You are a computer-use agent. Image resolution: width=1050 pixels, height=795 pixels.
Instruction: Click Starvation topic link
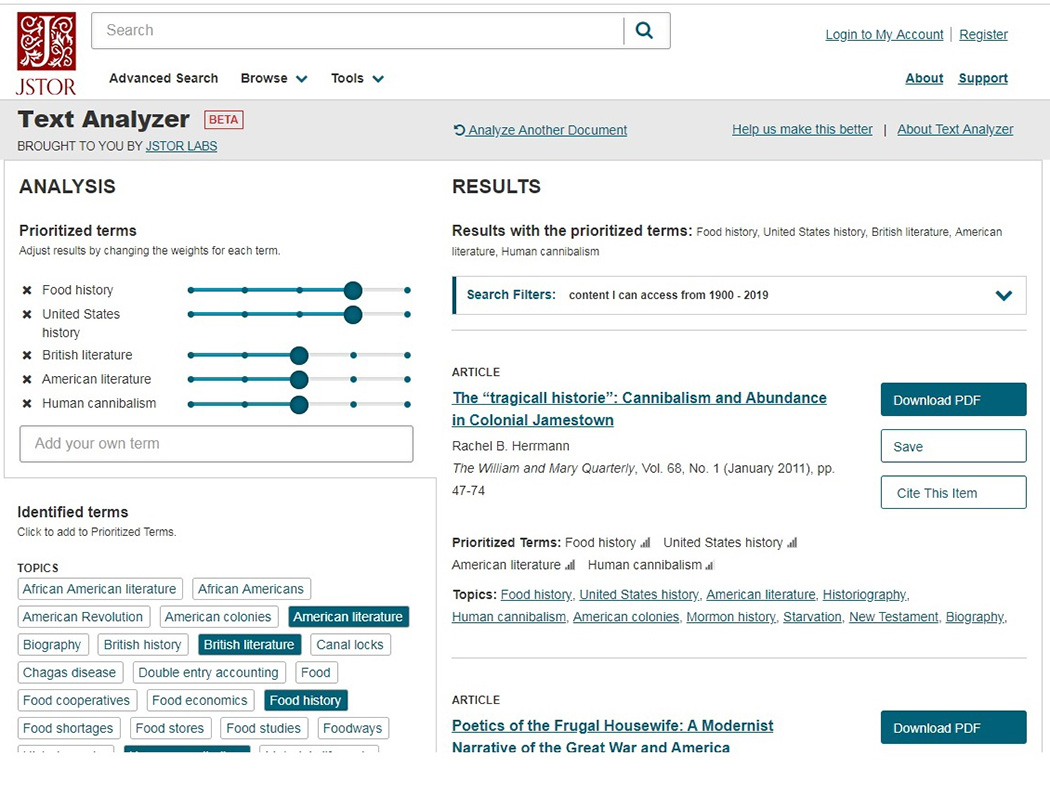point(812,617)
